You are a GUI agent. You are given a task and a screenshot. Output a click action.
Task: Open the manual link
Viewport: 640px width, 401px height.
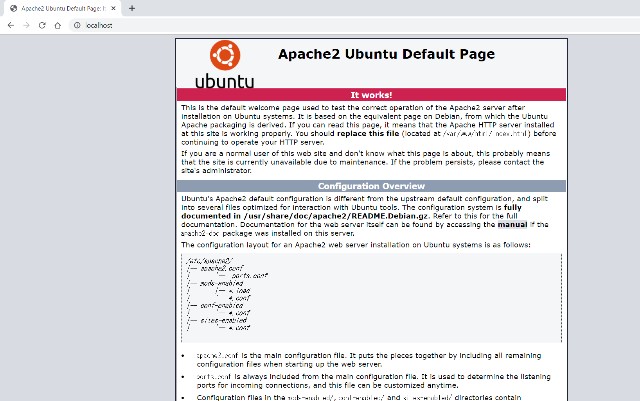tap(512, 225)
